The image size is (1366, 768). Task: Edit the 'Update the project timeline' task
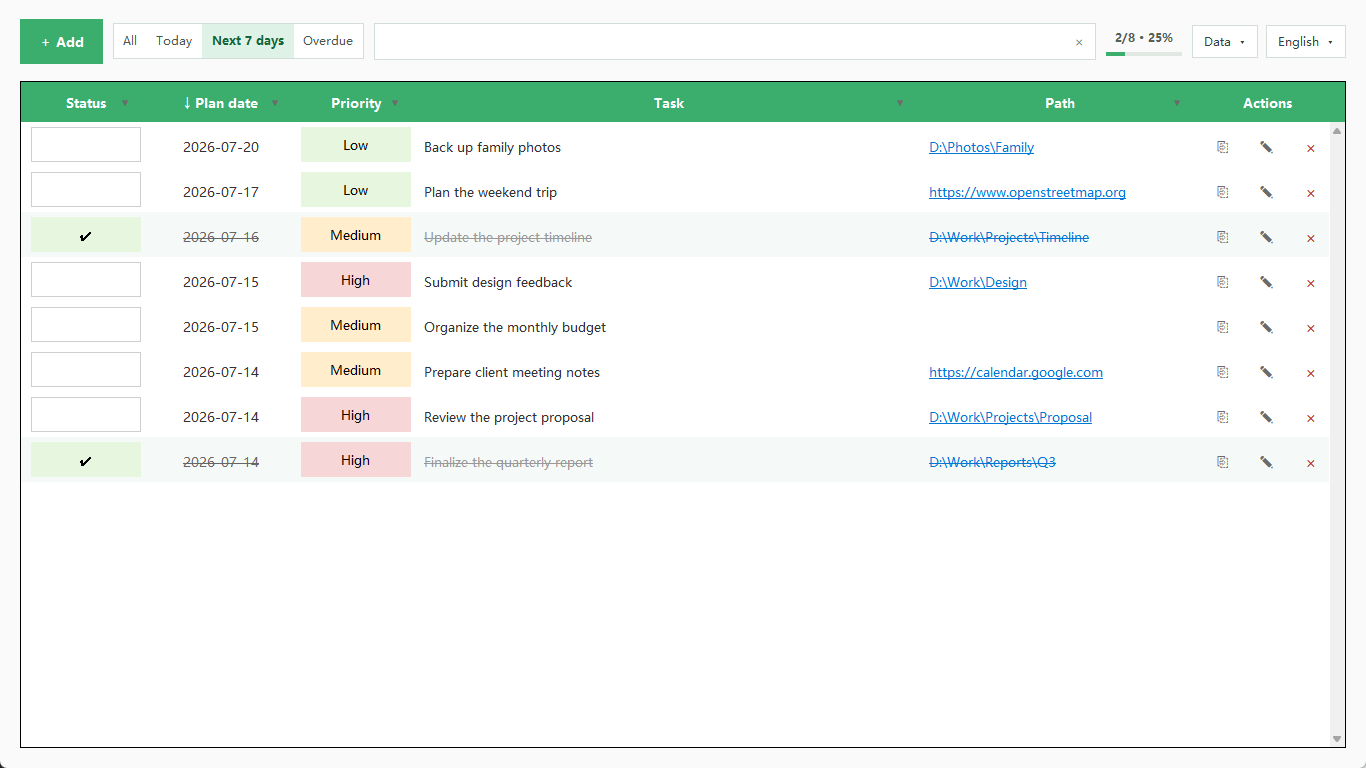pyautogui.click(x=1266, y=237)
